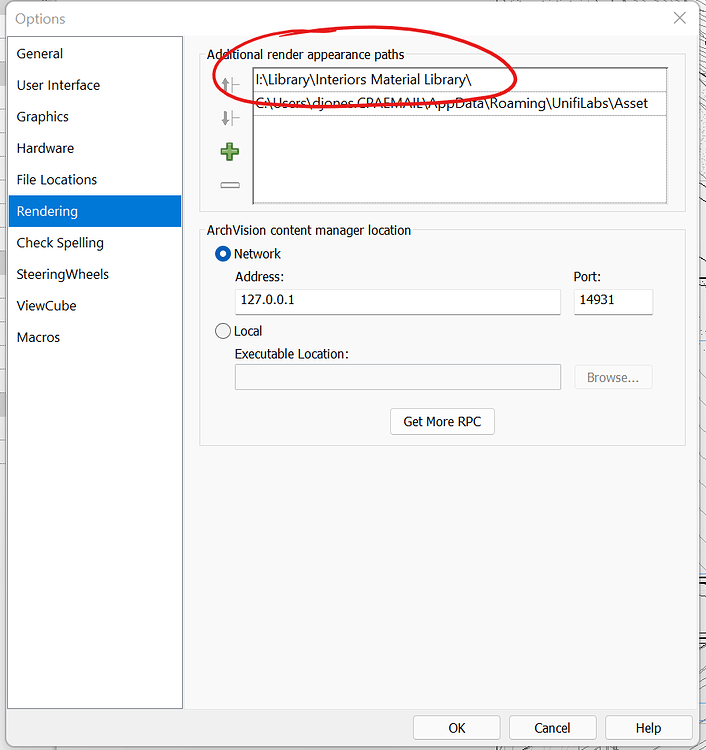
Task: Open the File Locations category
Action: 95,180
